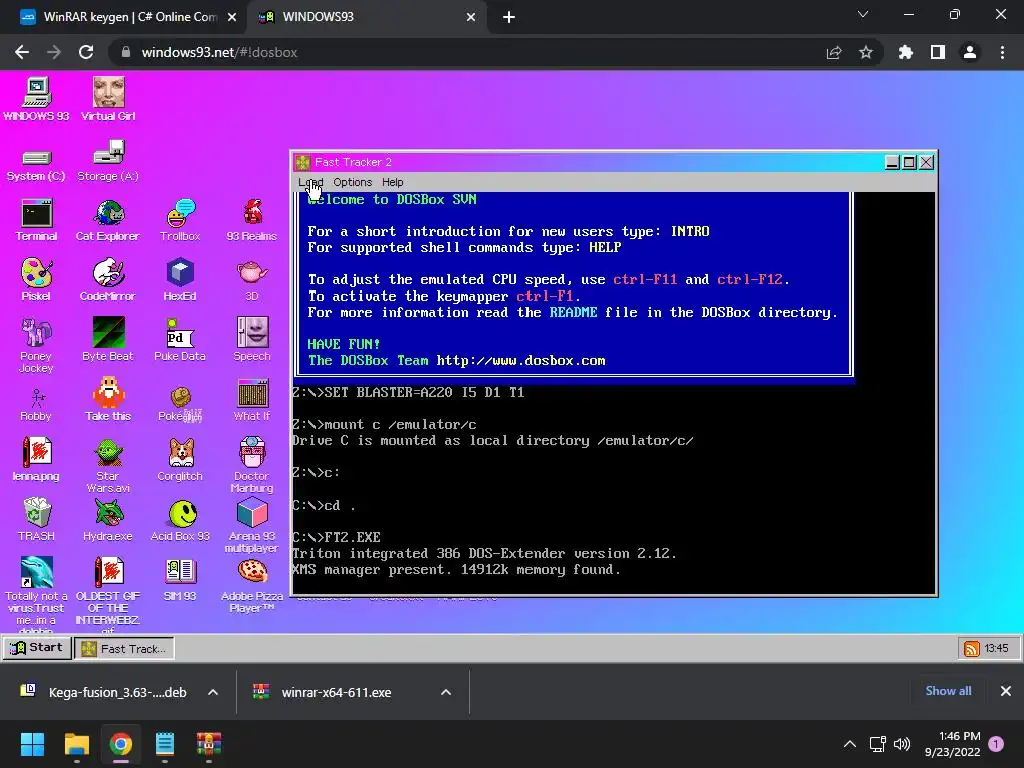Open Options menu in Fast Tracker 2
1024x768 pixels.
coord(352,182)
